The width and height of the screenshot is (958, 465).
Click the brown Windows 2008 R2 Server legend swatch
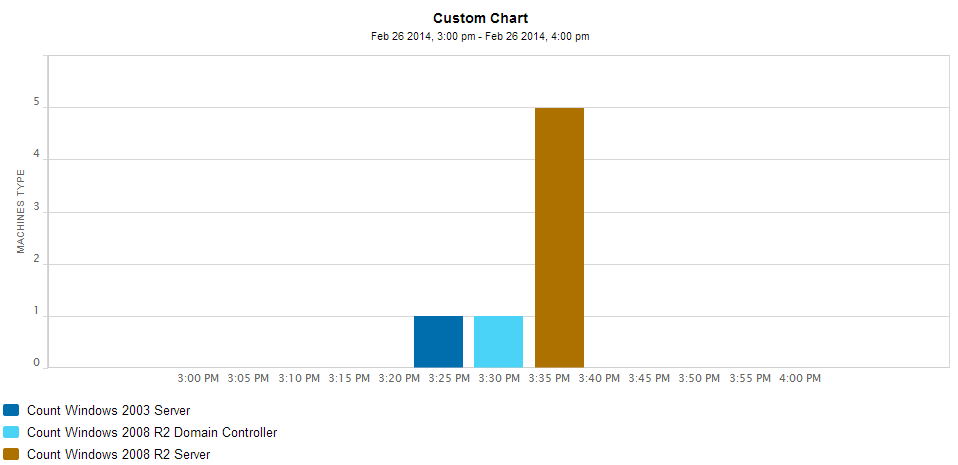(11, 455)
